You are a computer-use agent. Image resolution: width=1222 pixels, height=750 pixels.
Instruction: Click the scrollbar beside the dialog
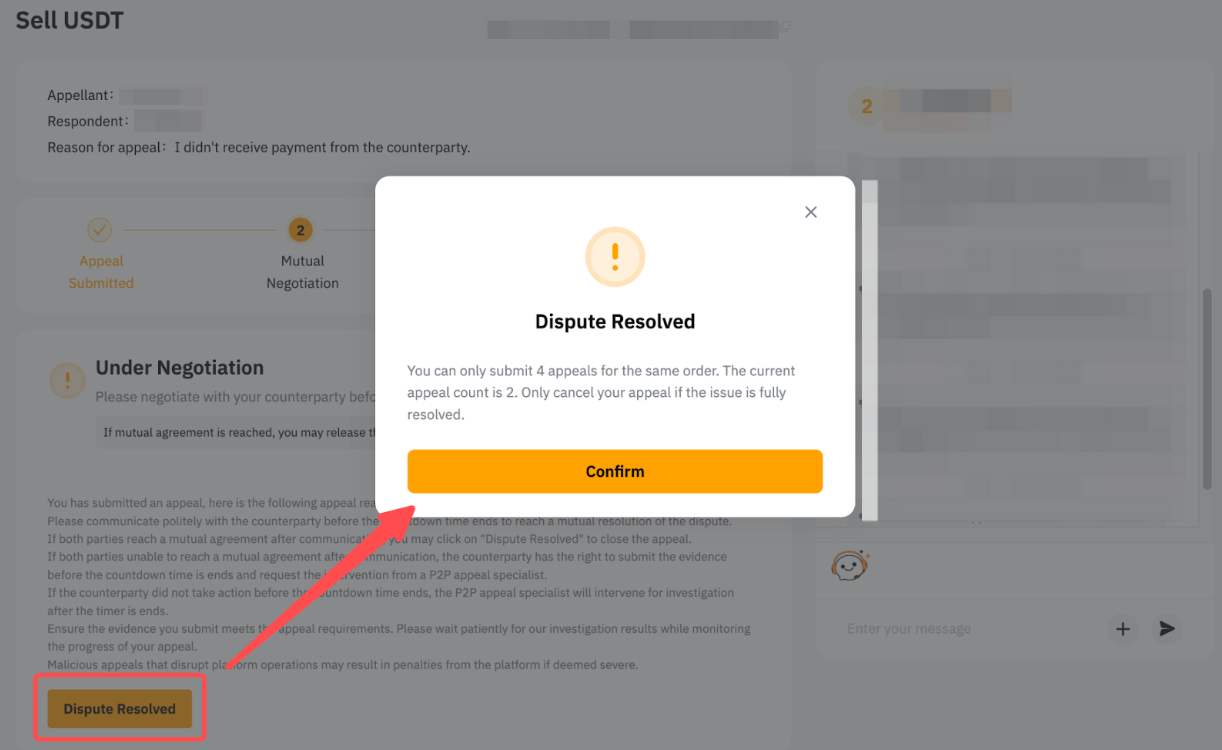[869, 350]
